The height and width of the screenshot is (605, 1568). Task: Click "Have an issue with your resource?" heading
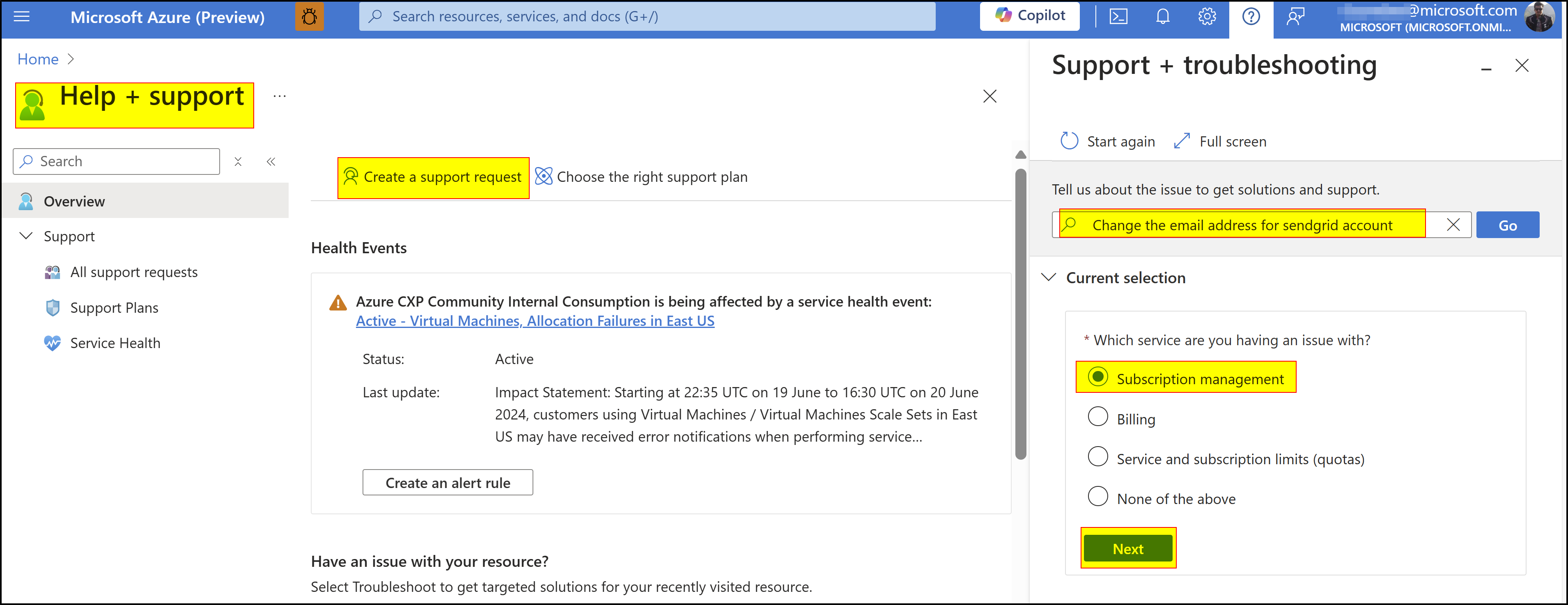pyautogui.click(x=430, y=561)
